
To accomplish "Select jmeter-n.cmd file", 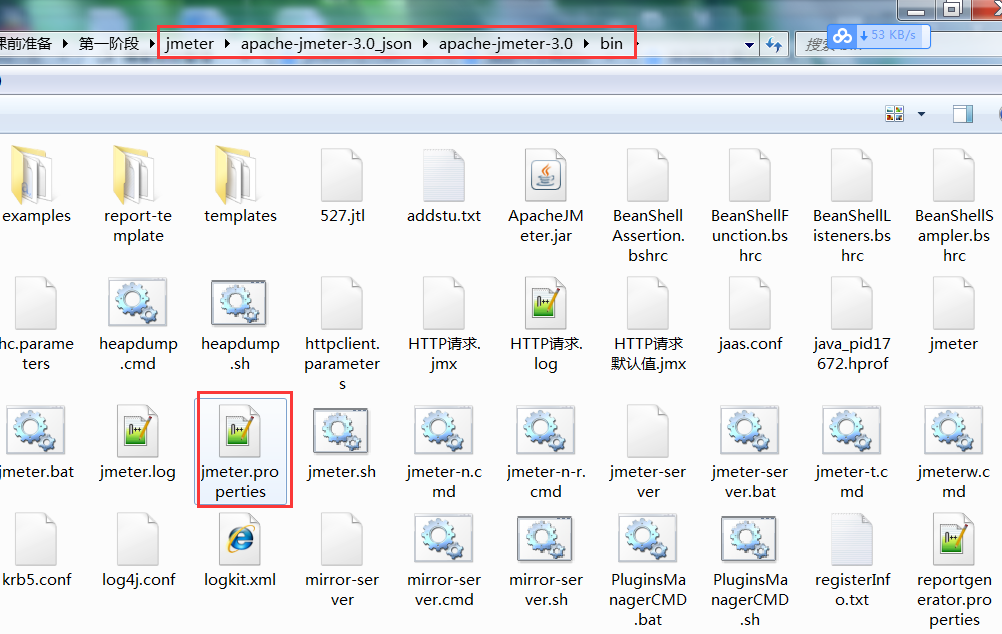I will pyautogui.click(x=443, y=452).
